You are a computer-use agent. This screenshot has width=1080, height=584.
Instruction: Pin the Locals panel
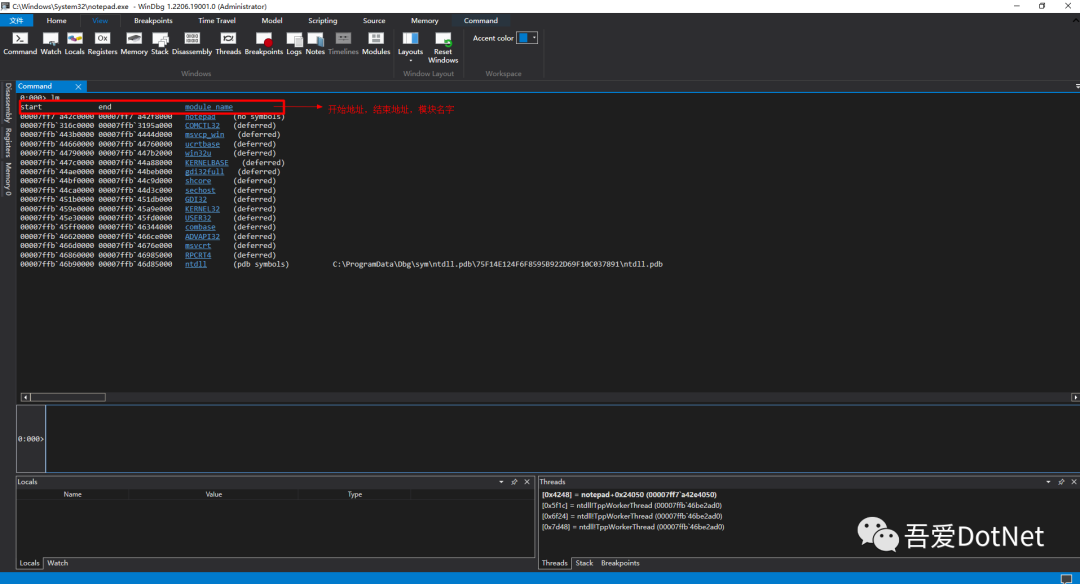coord(514,482)
